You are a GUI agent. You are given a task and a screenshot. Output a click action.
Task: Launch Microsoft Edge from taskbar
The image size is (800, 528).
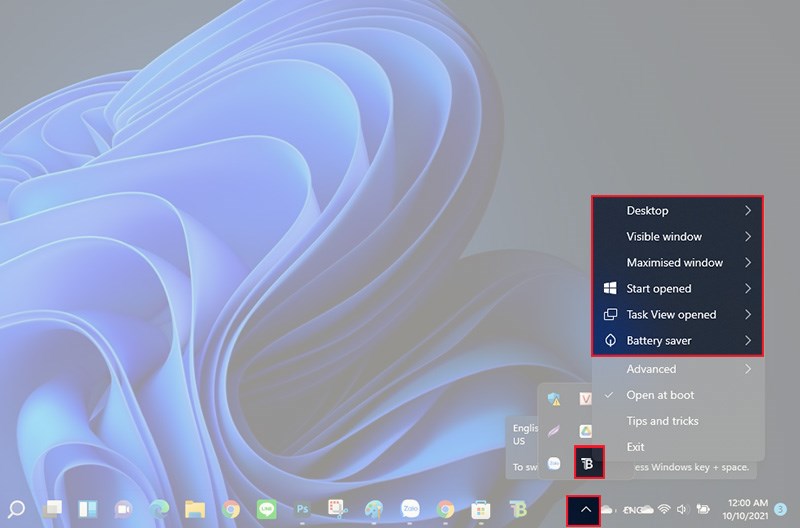point(159,509)
